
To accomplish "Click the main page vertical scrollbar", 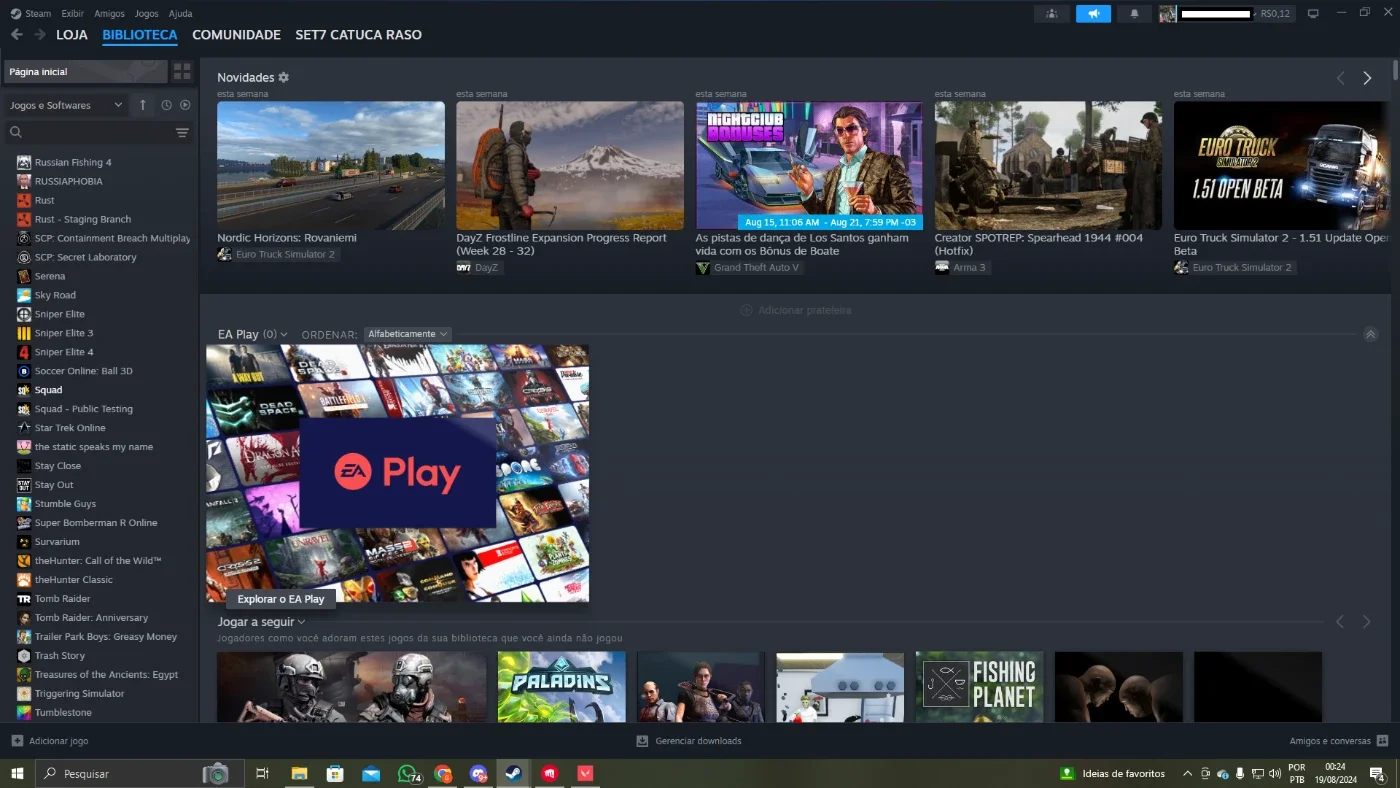I will coord(1395,70).
